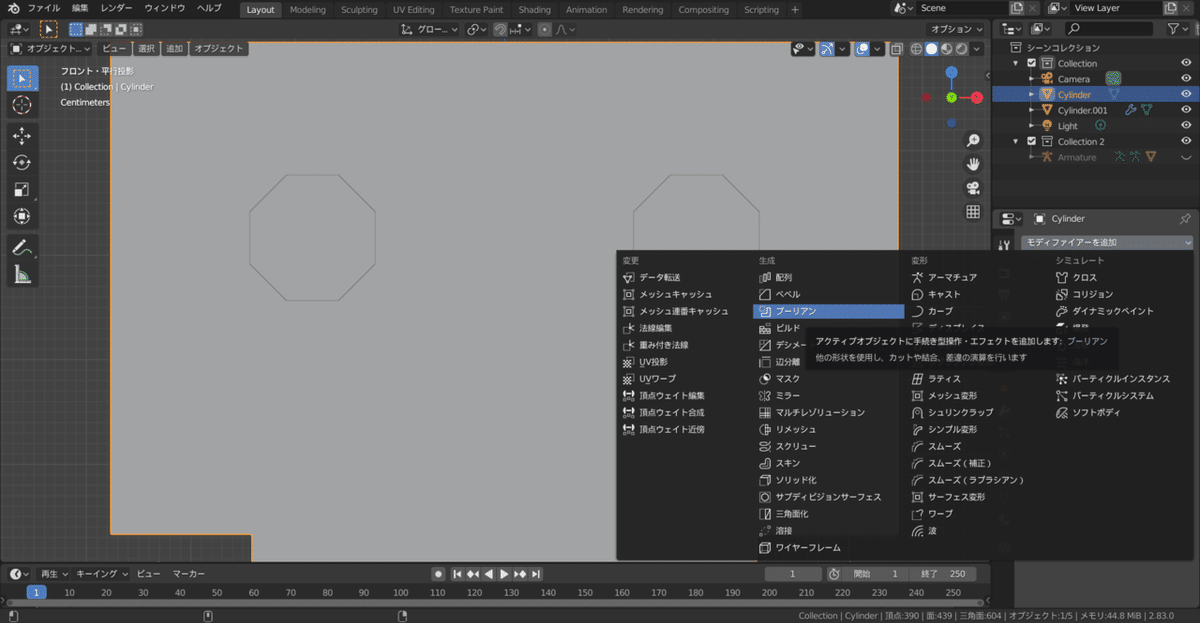
Task: Toggle visibility of Camera in outliner
Action: pyautogui.click(x=1186, y=78)
